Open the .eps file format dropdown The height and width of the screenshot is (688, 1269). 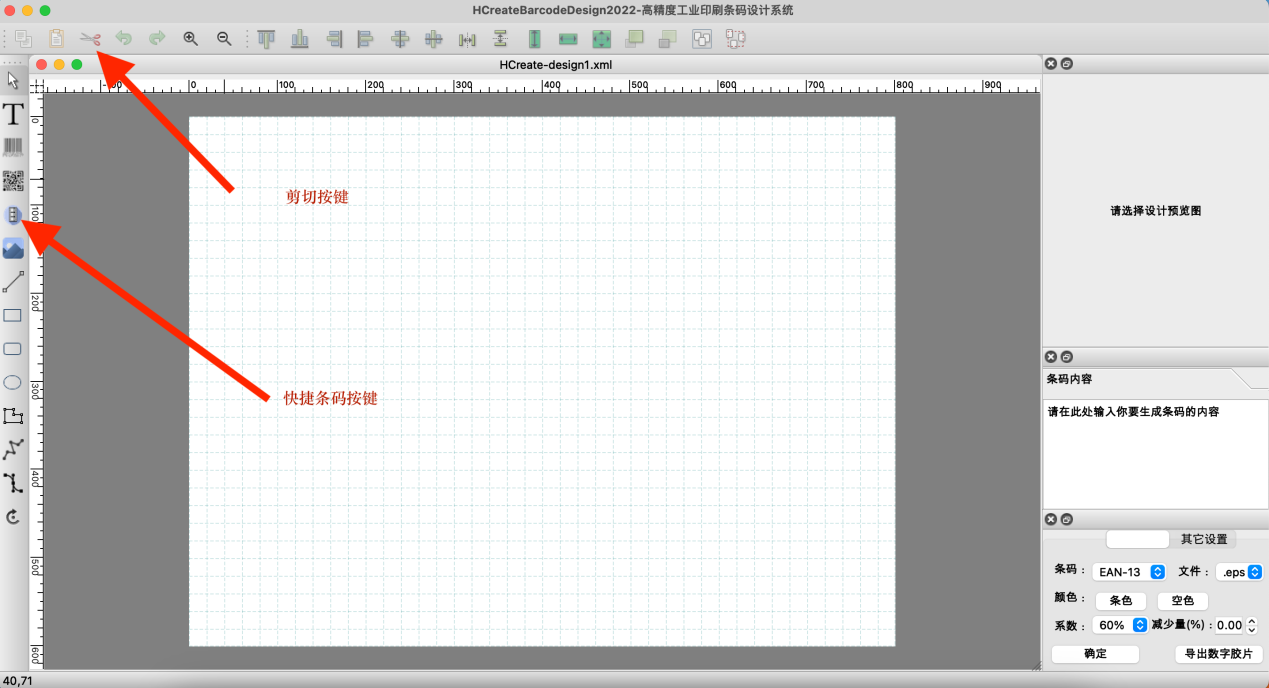pos(1238,572)
